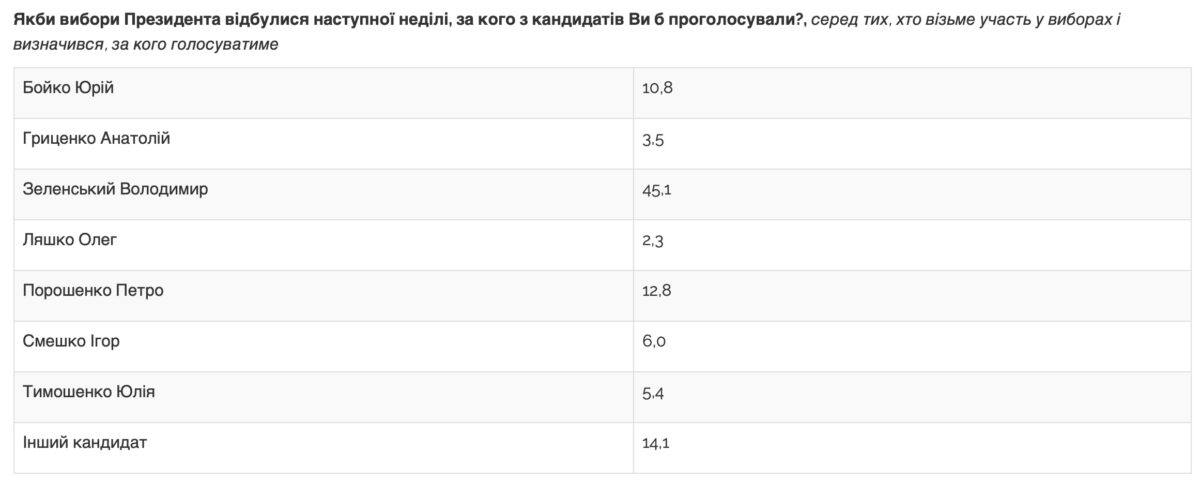The height and width of the screenshot is (481, 1200).
Task: Click the 6,0 value for Смешко
Action: point(654,342)
